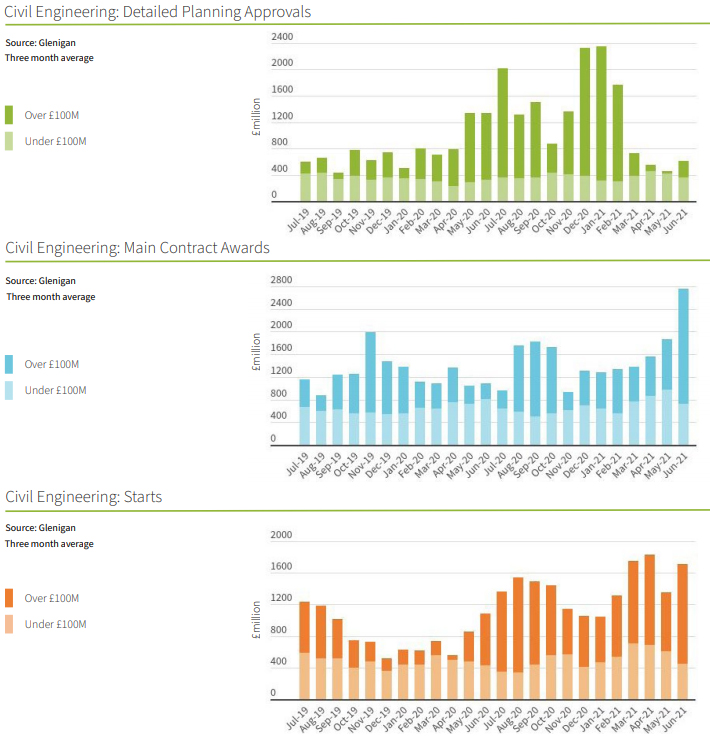Image resolution: width=710 pixels, height=746 pixels.
Task: Click the dark orange Over £100M legend swatch
Action: (x=10, y=598)
